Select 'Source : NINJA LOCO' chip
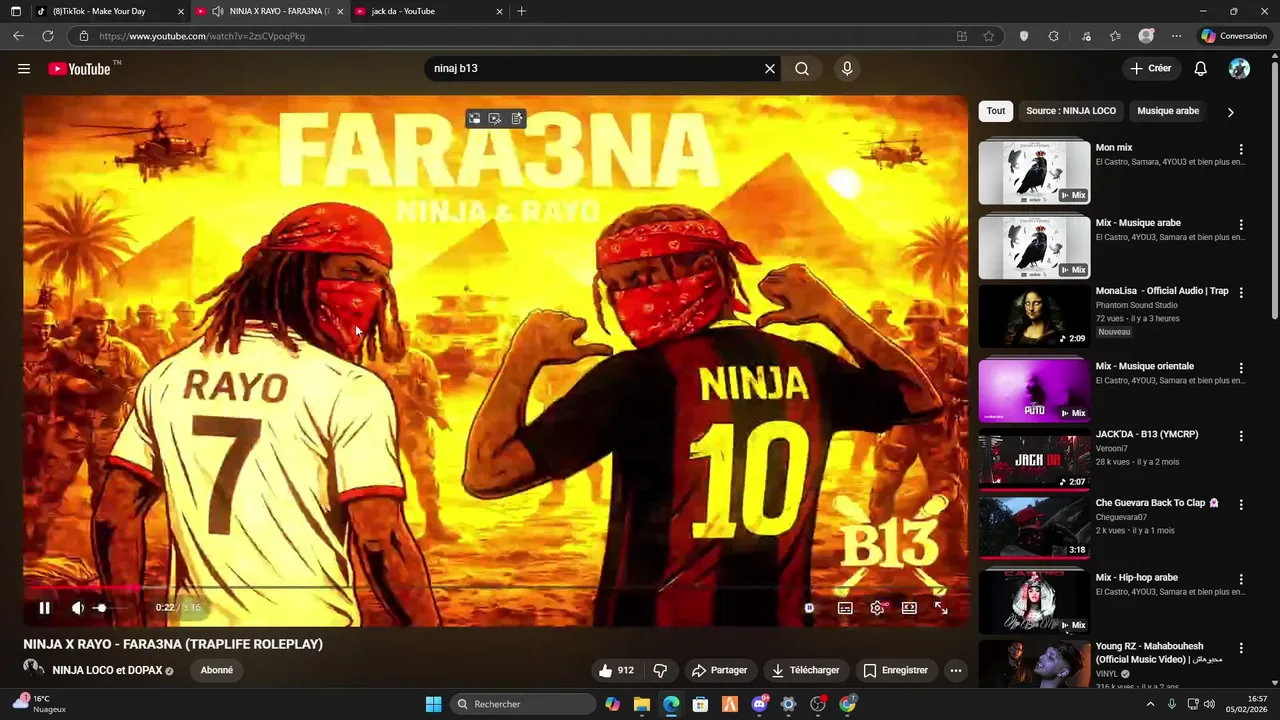 pos(1071,111)
